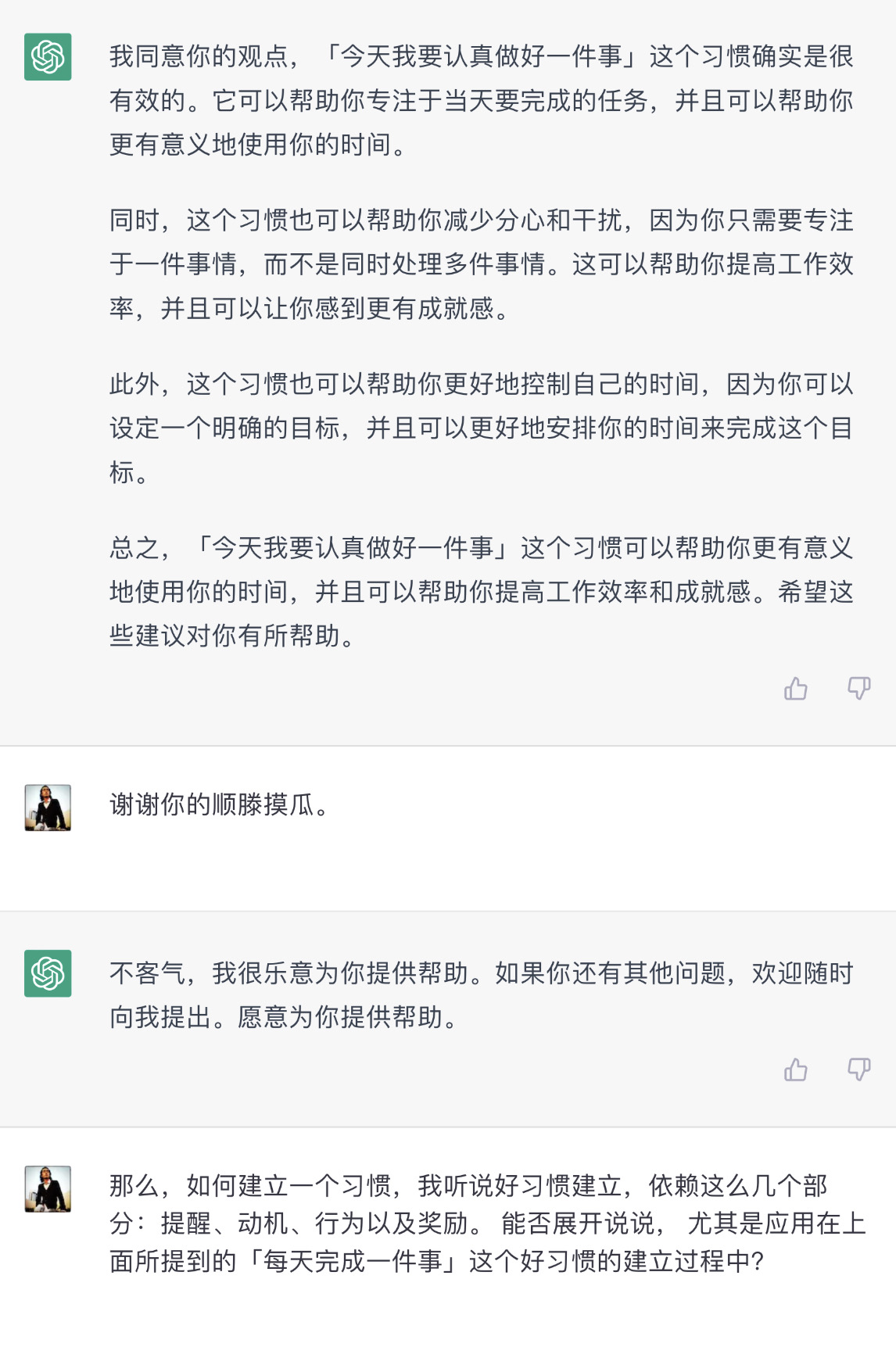Image resolution: width=896 pixels, height=1365 pixels.
Task: Click the user message 谢谢你的顺藤摸瓜。
Action: (219, 804)
